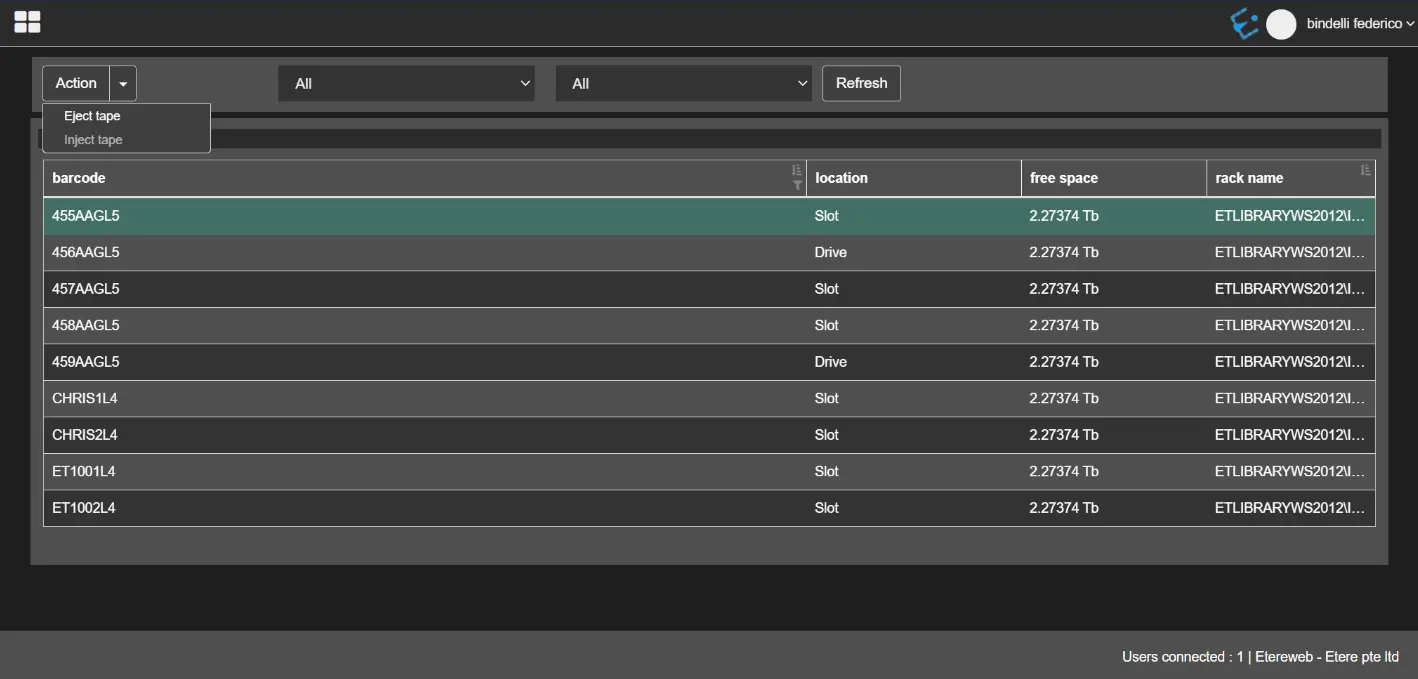Click the barcode column filter icon
Viewport: 1418px width, 679px height.
797,186
